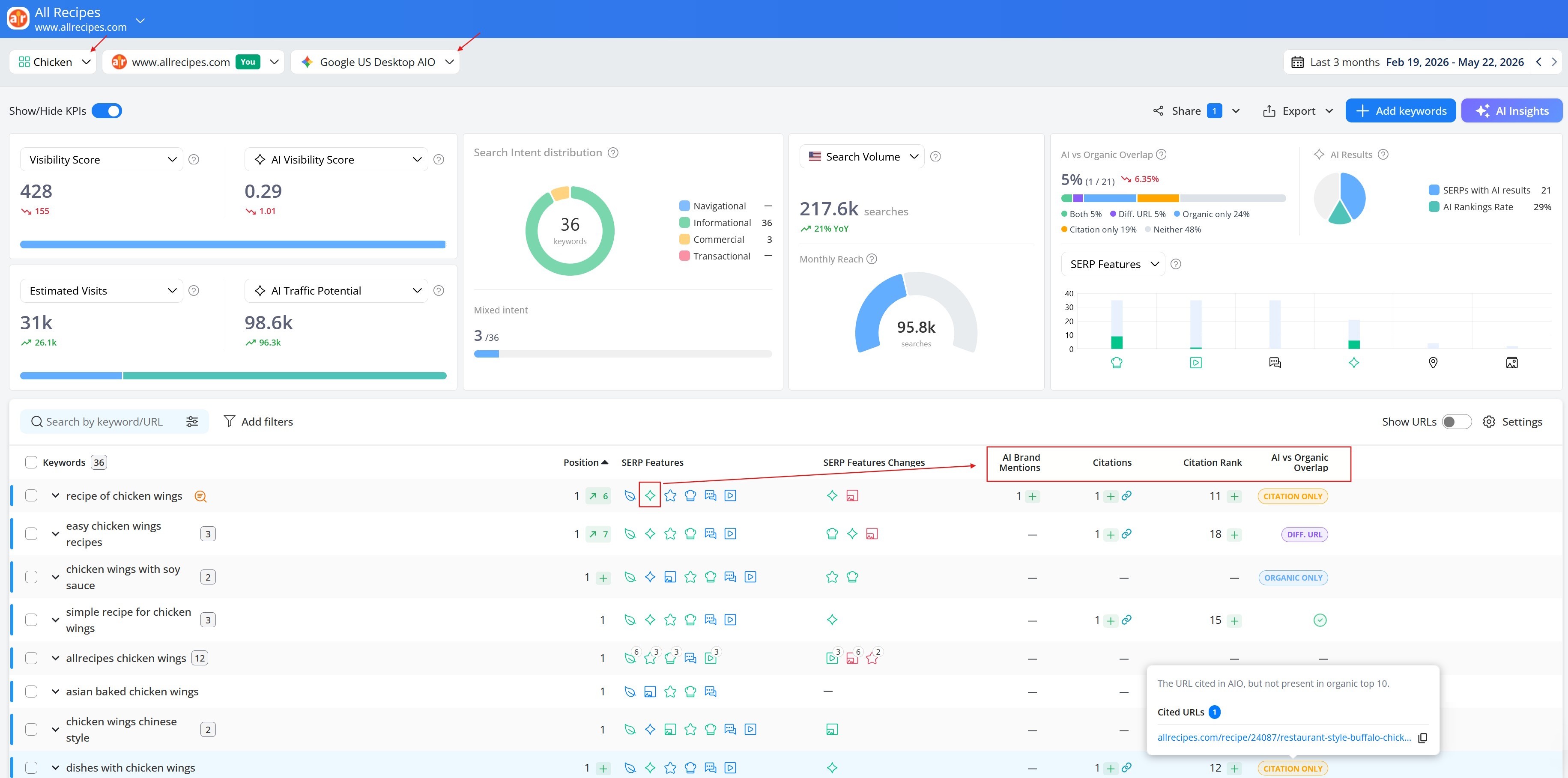Check the chicken wings with soy sauce row
Image resolution: width=1568 pixels, height=778 pixels.
tap(31, 577)
